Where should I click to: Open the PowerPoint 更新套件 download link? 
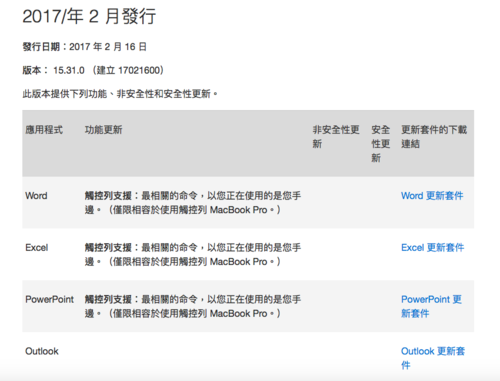(431, 306)
